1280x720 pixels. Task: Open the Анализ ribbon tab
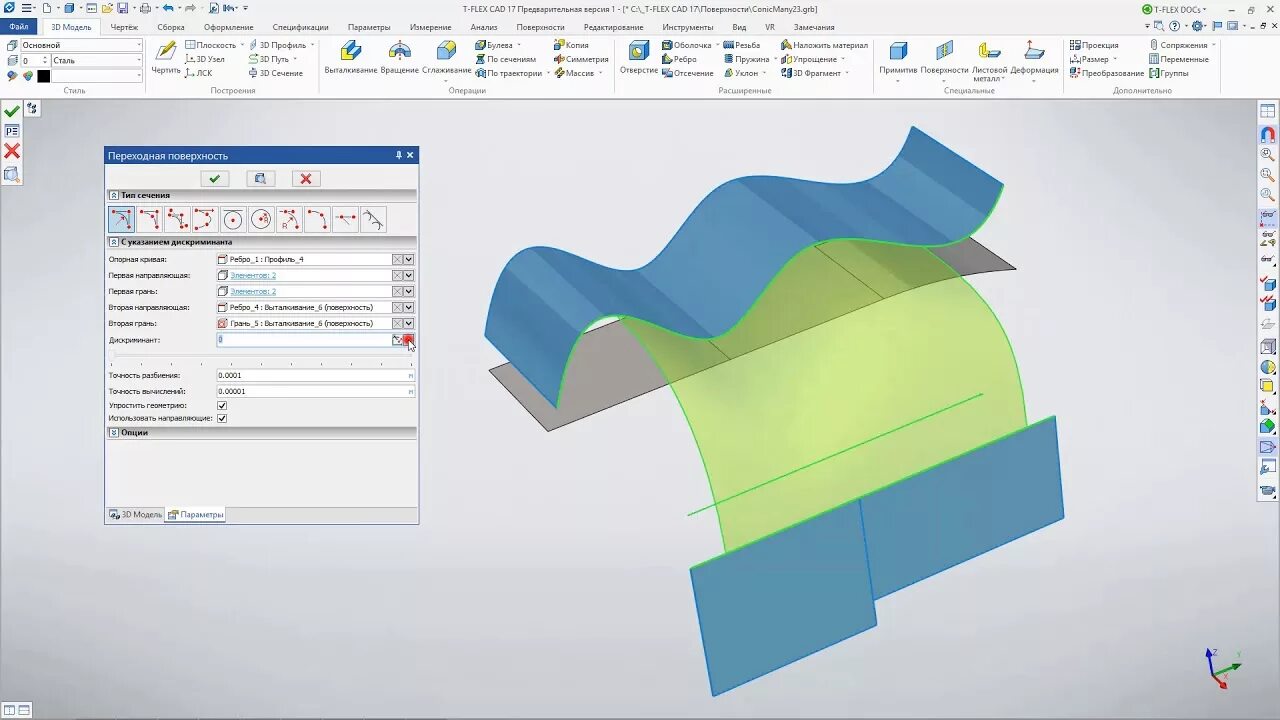coord(484,27)
